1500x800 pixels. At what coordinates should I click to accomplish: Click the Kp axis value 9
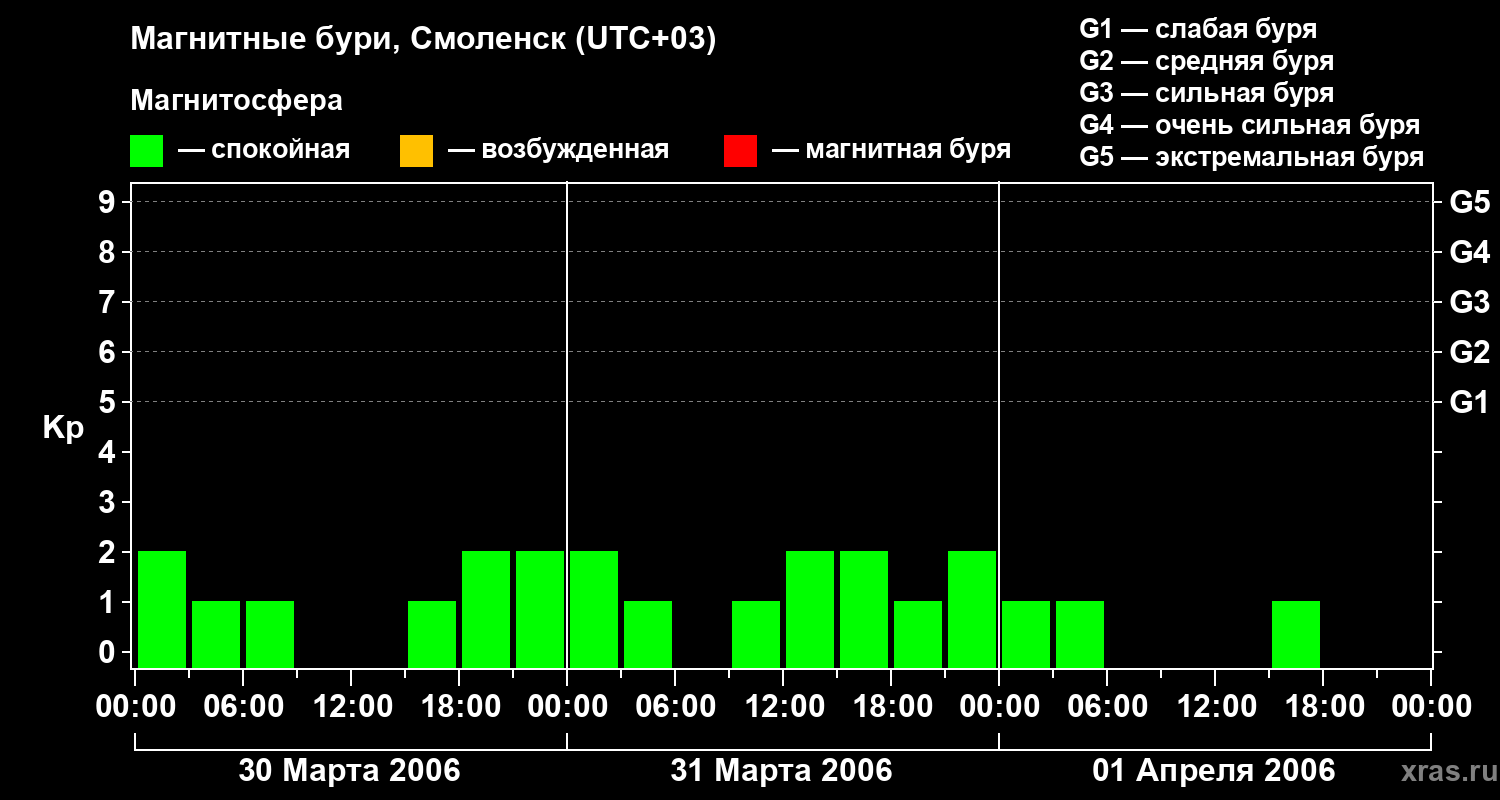point(108,202)
